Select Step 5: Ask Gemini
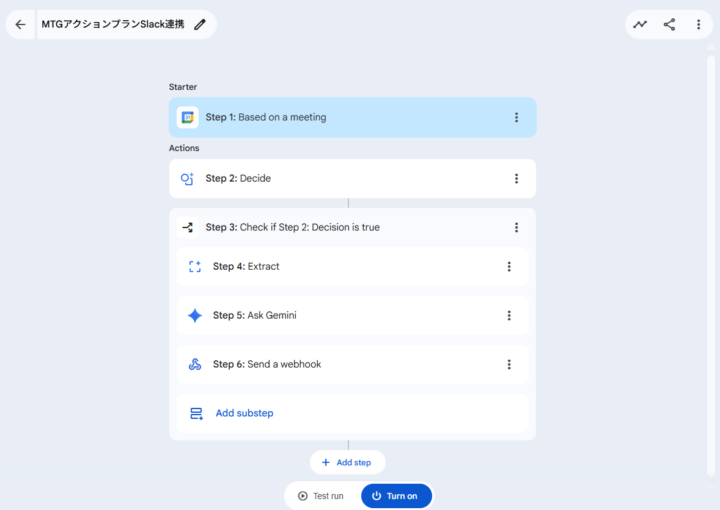 340,315
